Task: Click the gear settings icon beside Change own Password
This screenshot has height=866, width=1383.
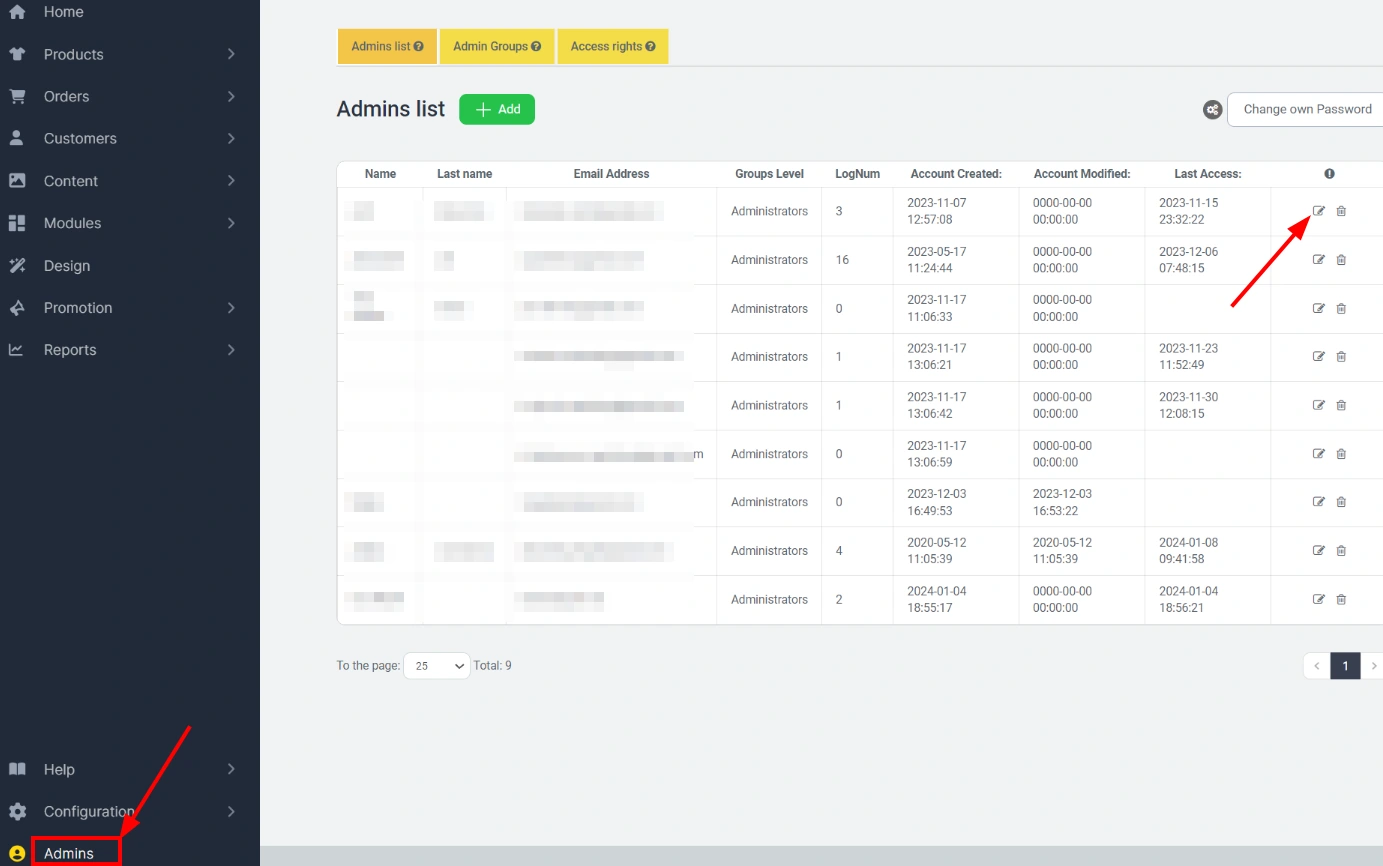Action: (x=1212, y=110)
